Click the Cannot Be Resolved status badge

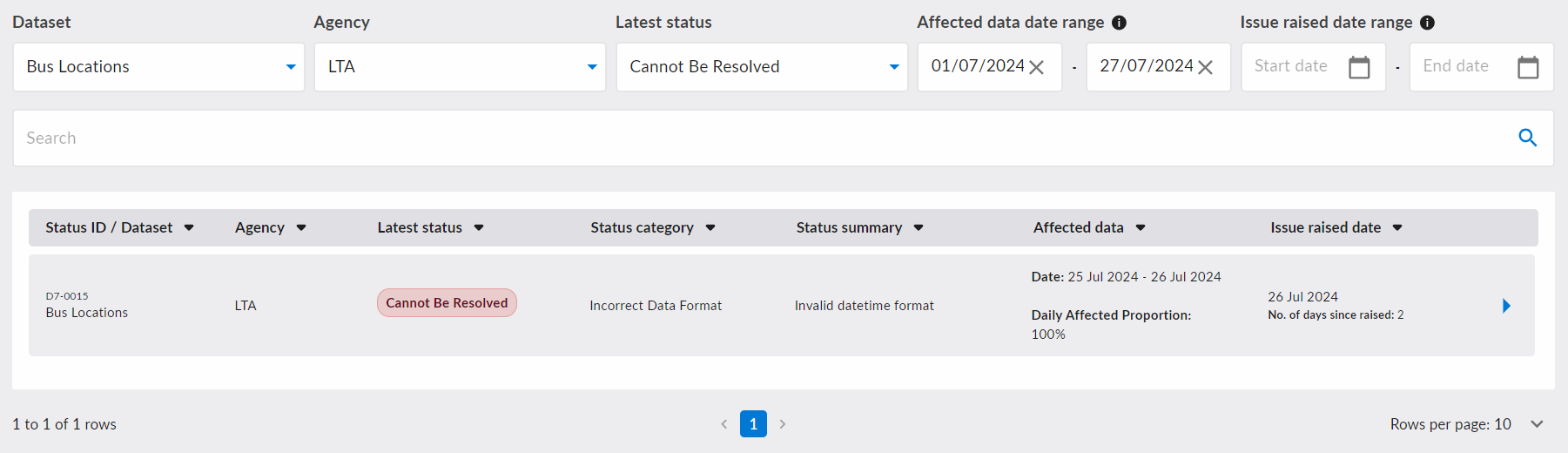click(447, 303)
